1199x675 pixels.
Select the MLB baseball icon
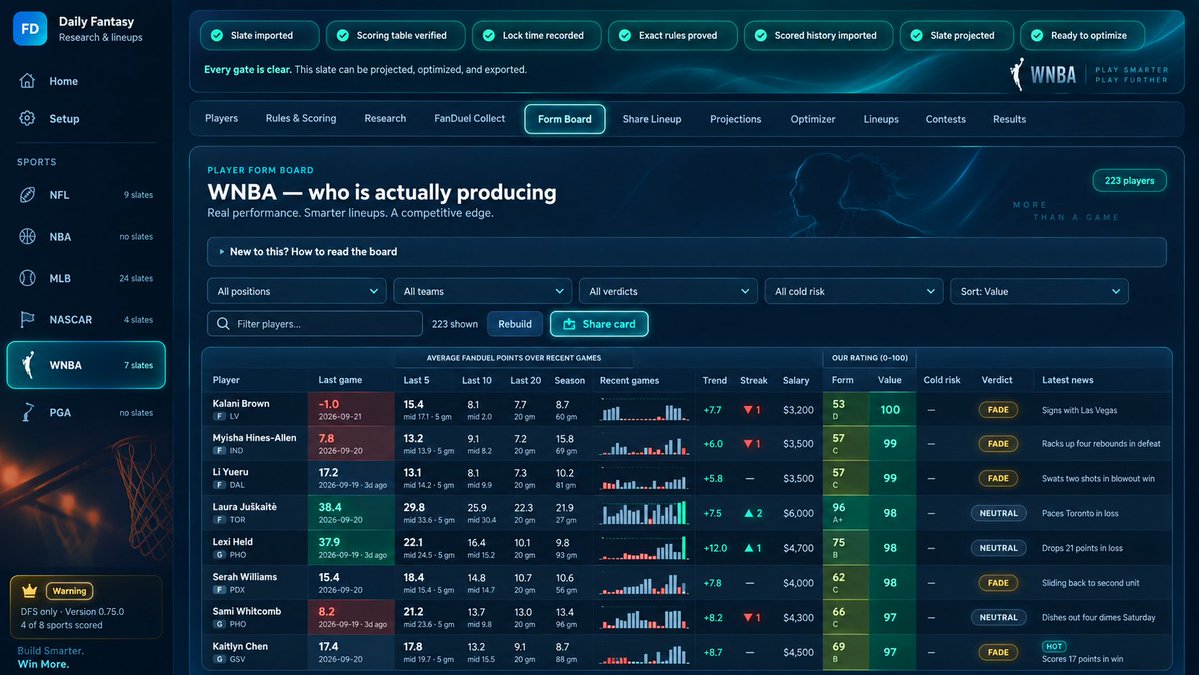click(27, 278)
